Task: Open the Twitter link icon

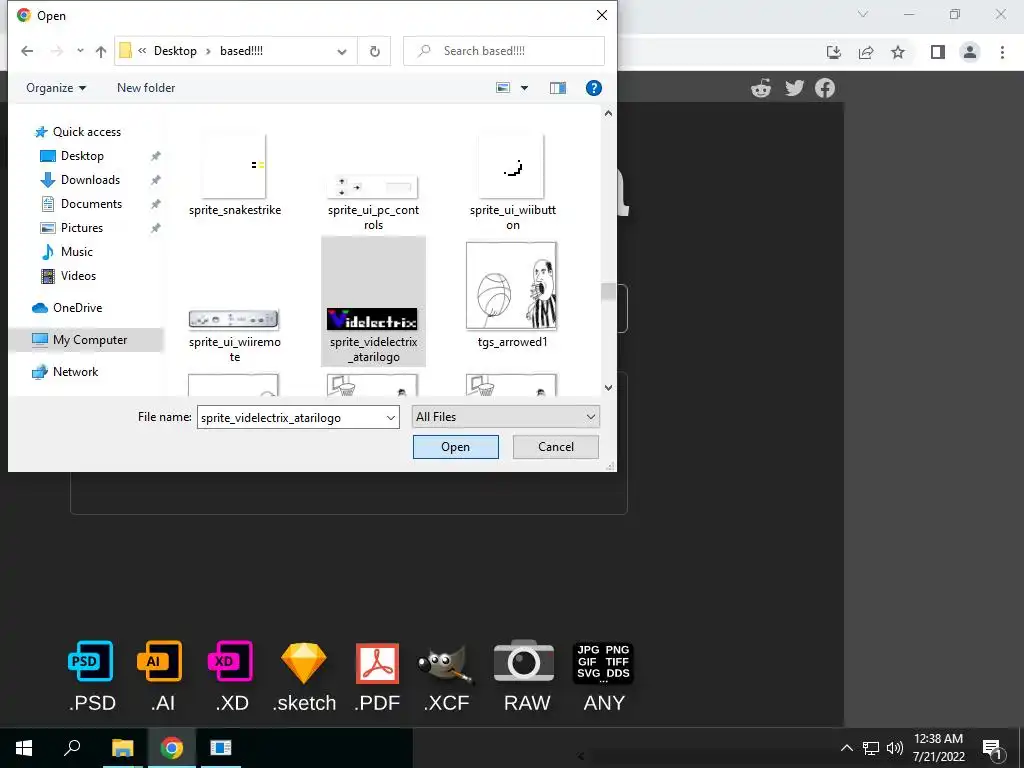Action: 794,88
